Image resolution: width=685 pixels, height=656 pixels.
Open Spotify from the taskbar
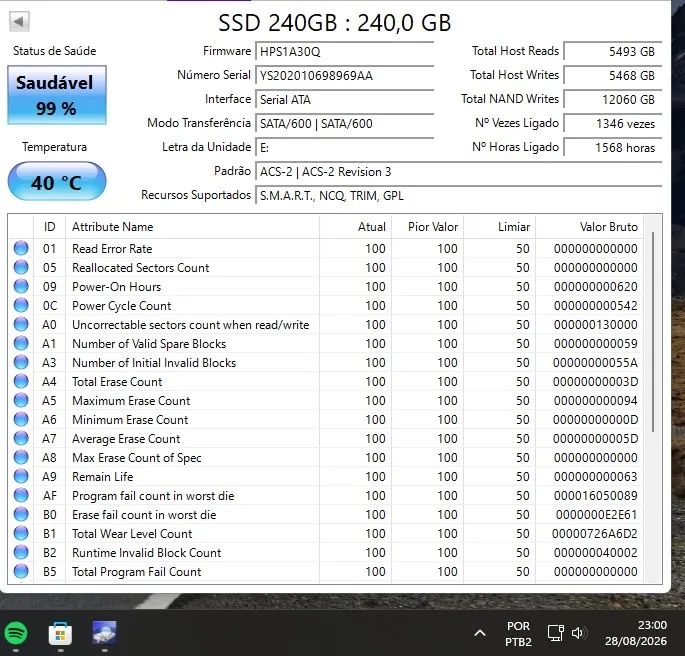click(x=16, y=633)
